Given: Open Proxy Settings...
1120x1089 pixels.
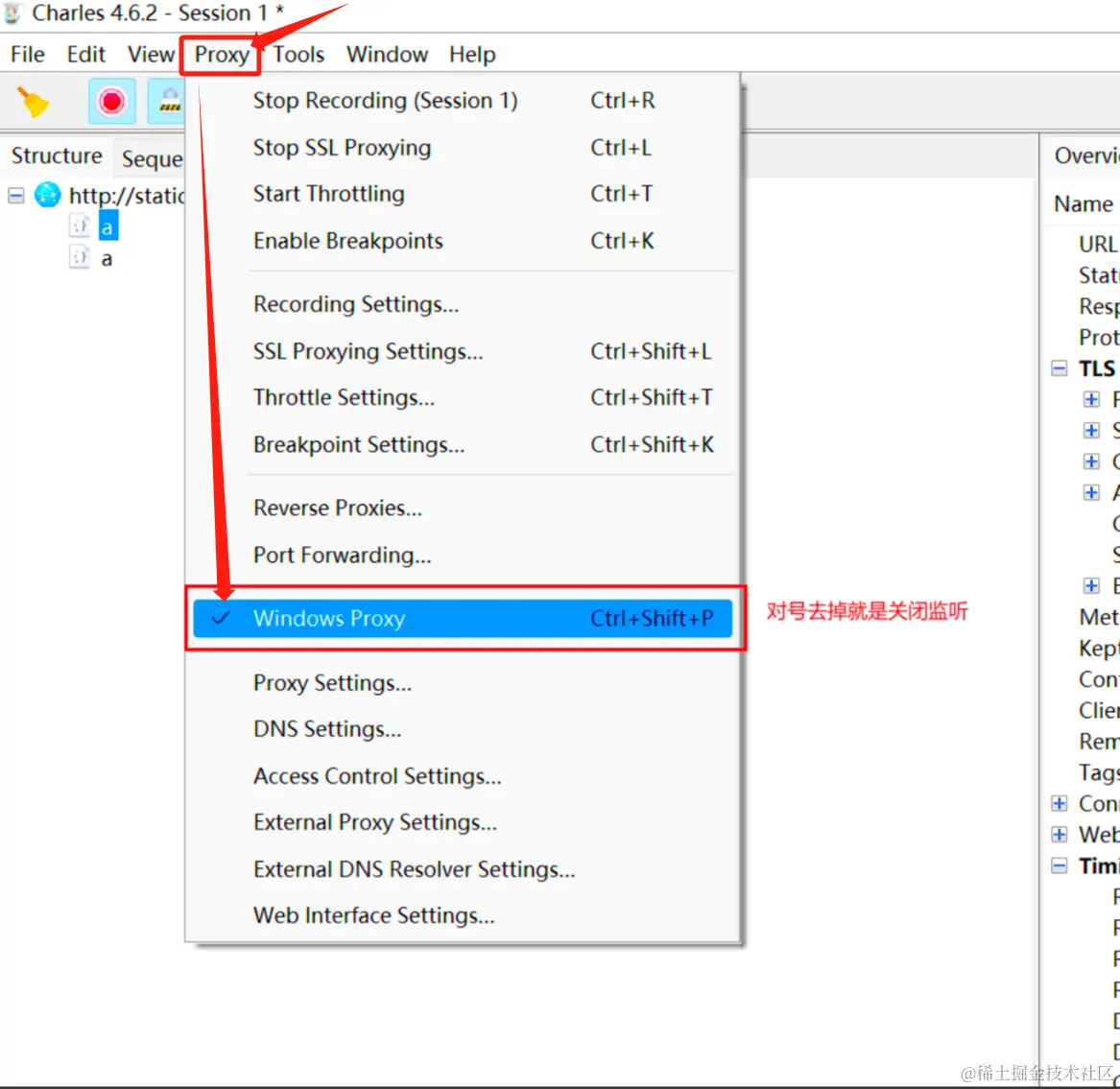Looking at the screenshot, I should 463,683.
